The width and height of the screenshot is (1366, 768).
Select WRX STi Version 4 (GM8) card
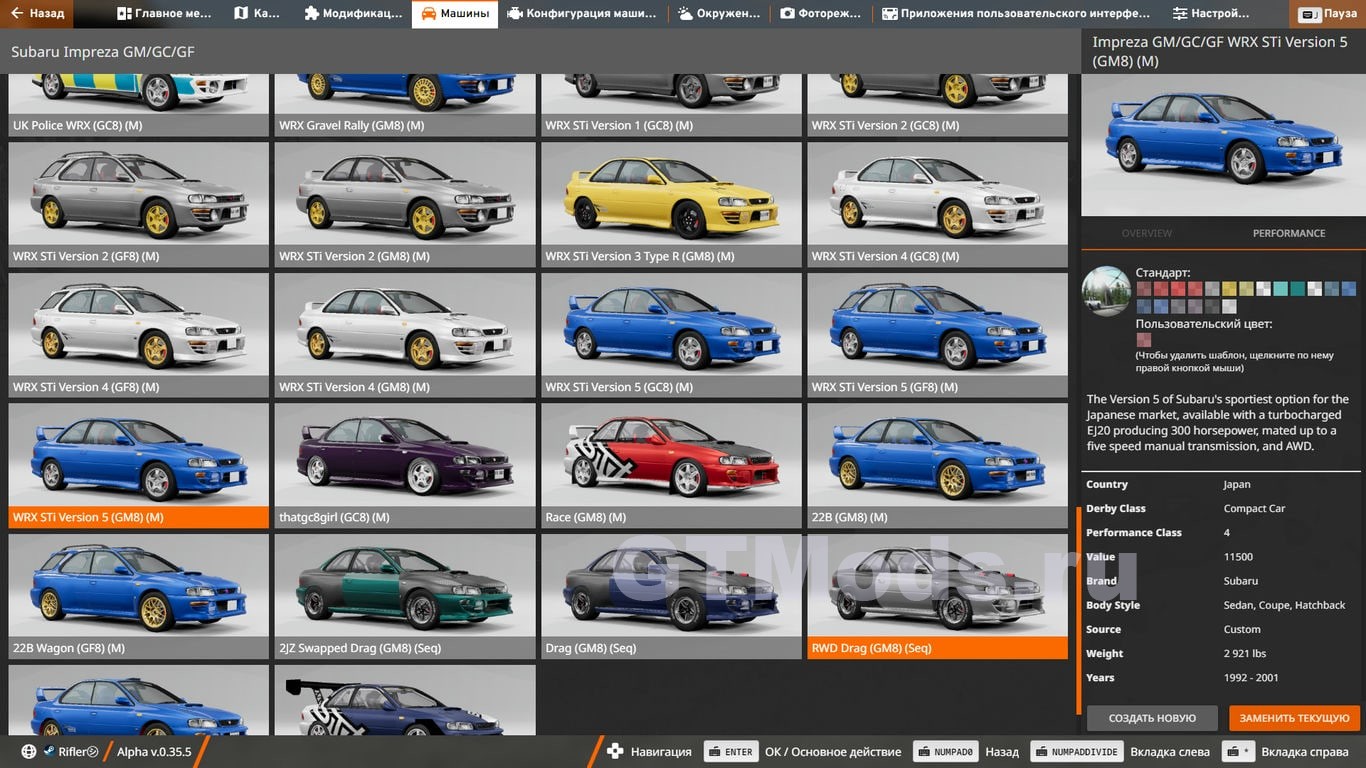(x=405, y=335)
